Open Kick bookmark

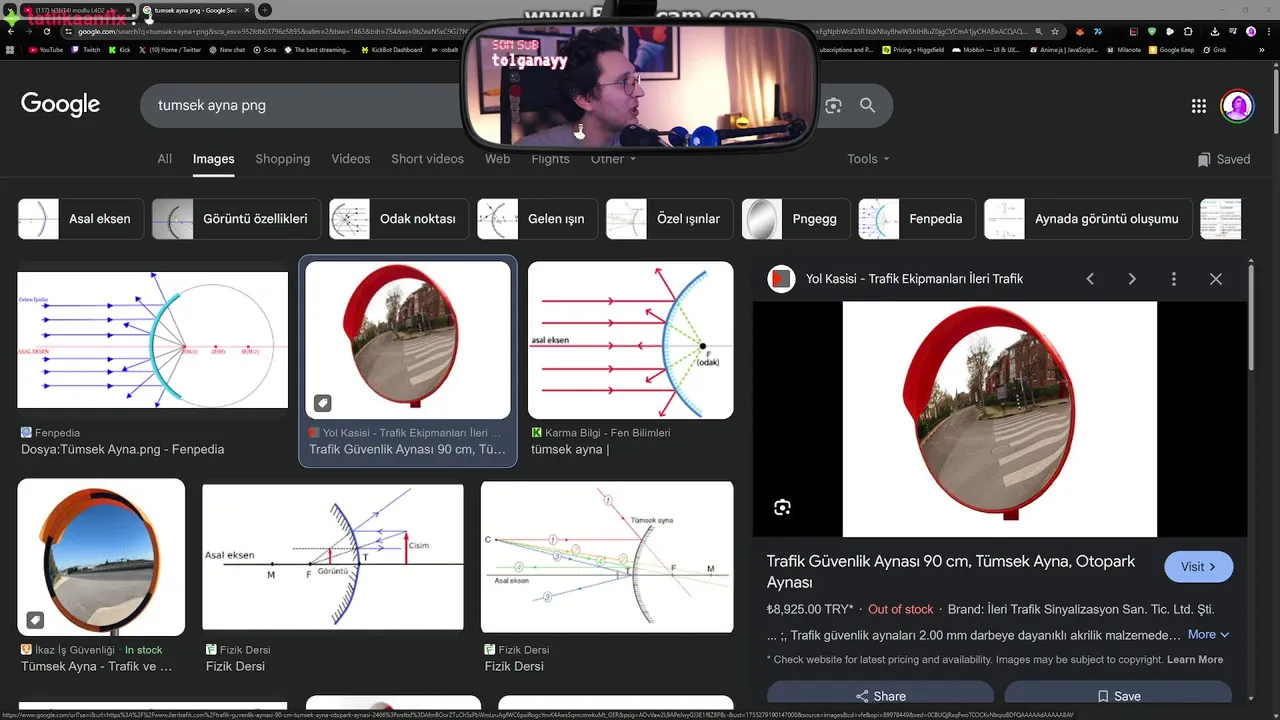click(120, 49)
